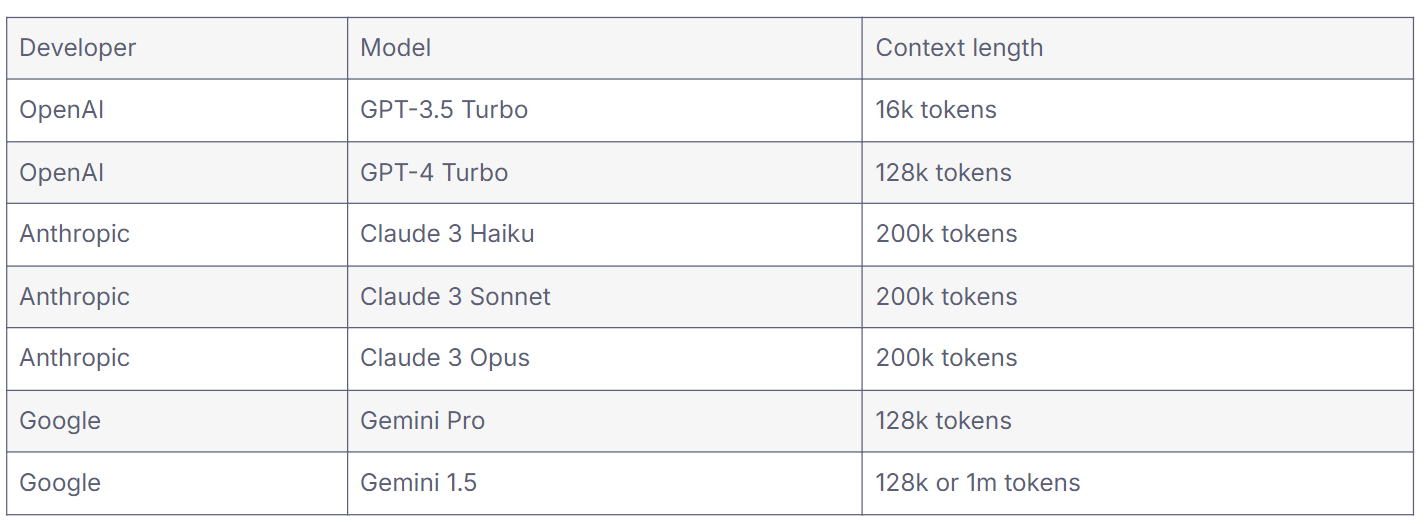This screenshot has width=1425, height=524.
Task: Click 128k tokens in GPT-4 Turbo row
Action: point(1137,172)
